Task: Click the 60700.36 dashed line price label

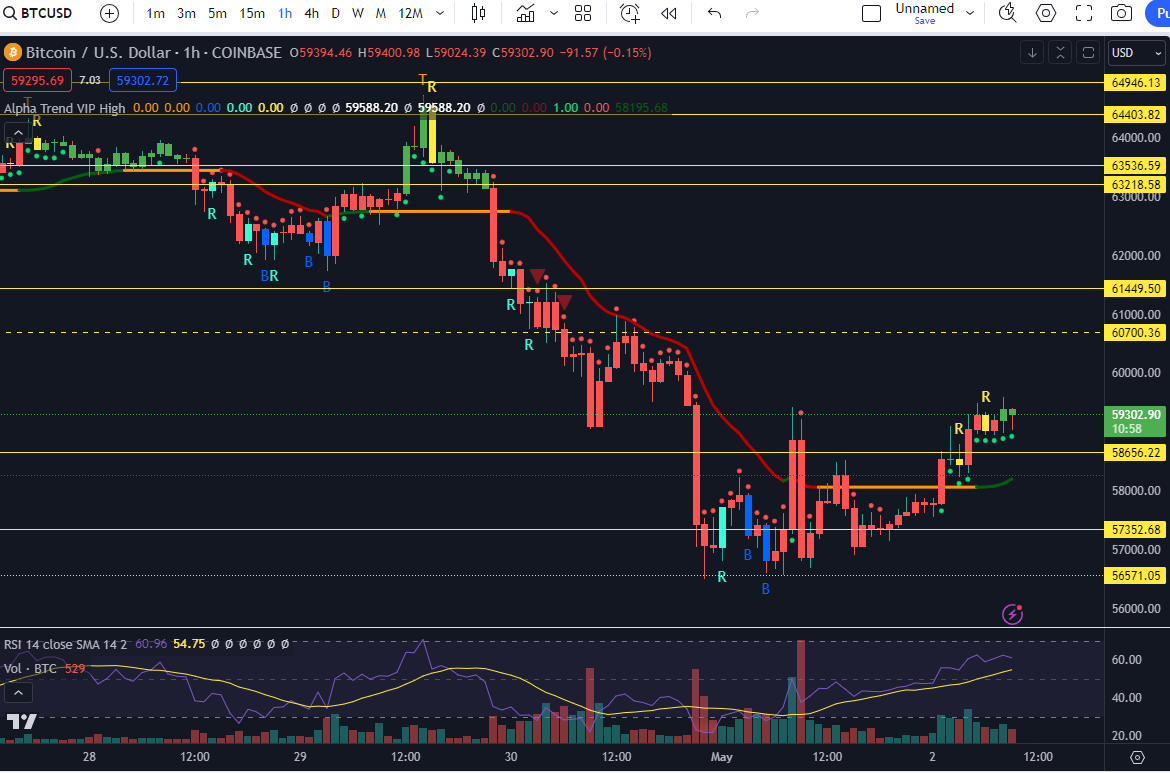Action: [1136, 333]
